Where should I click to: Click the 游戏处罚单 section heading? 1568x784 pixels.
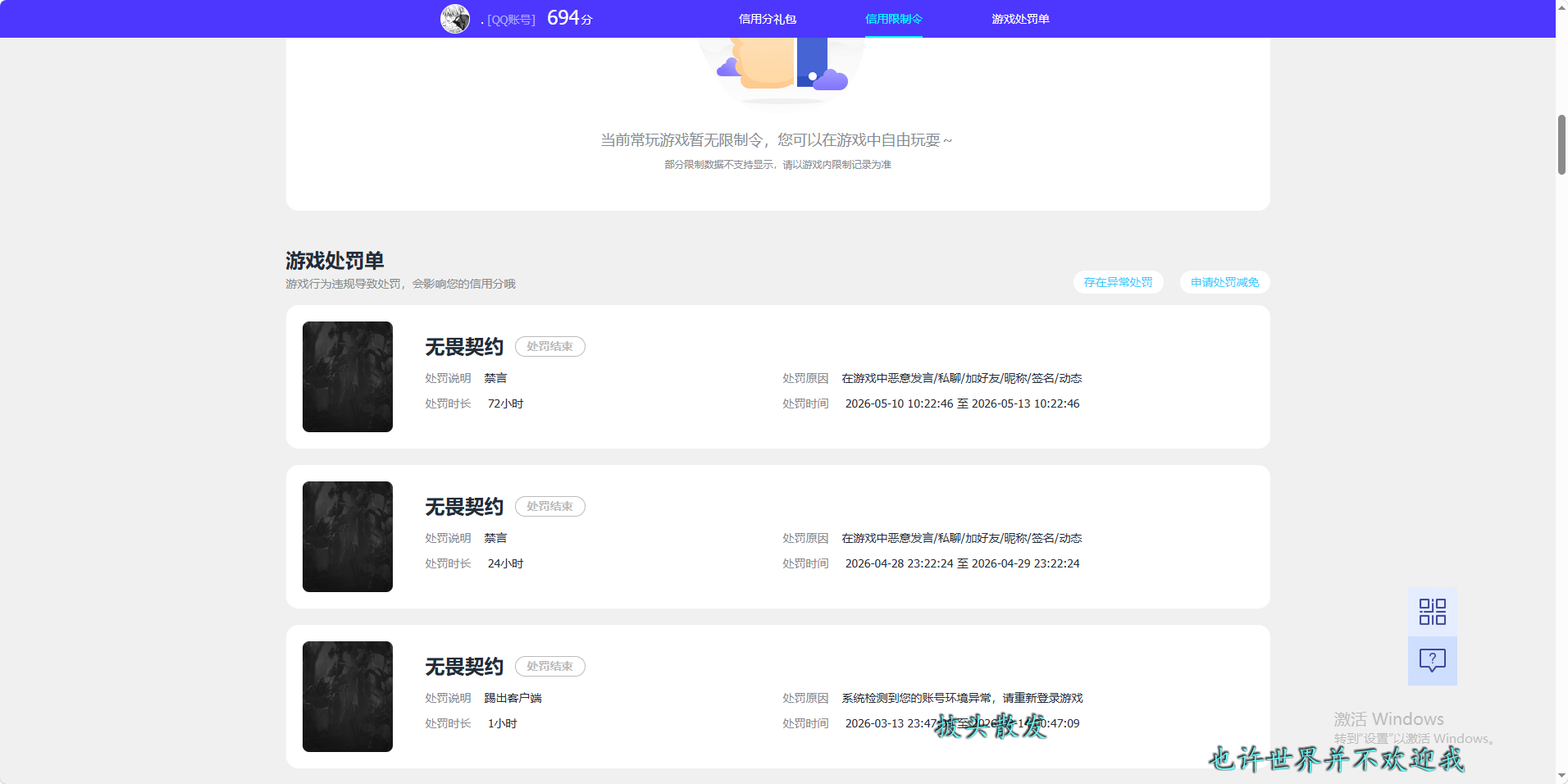pos(335,261)
